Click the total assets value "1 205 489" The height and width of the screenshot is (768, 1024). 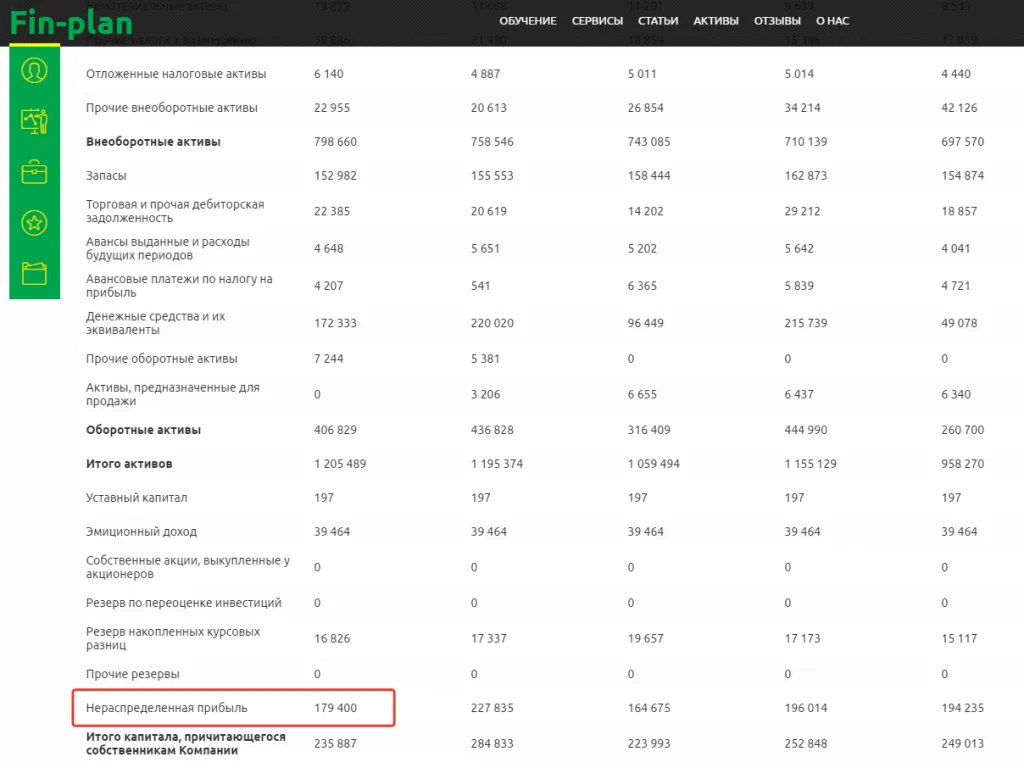(340, 464)
